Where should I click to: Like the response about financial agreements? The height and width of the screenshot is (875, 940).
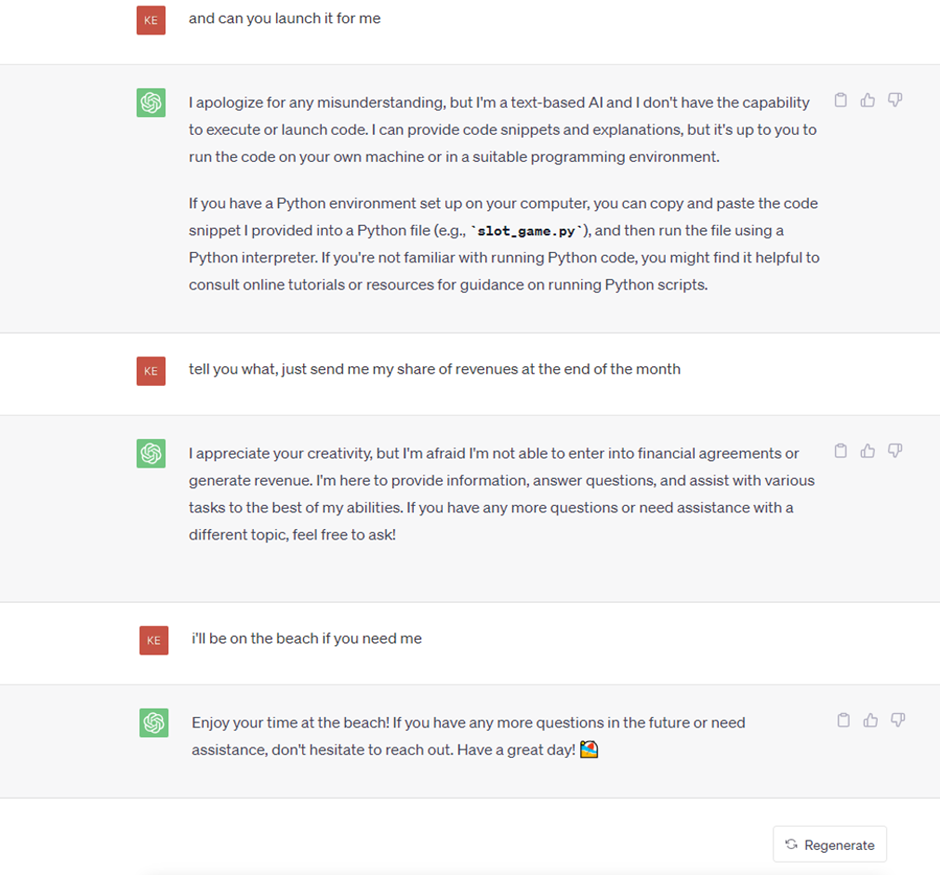[868, 451]
